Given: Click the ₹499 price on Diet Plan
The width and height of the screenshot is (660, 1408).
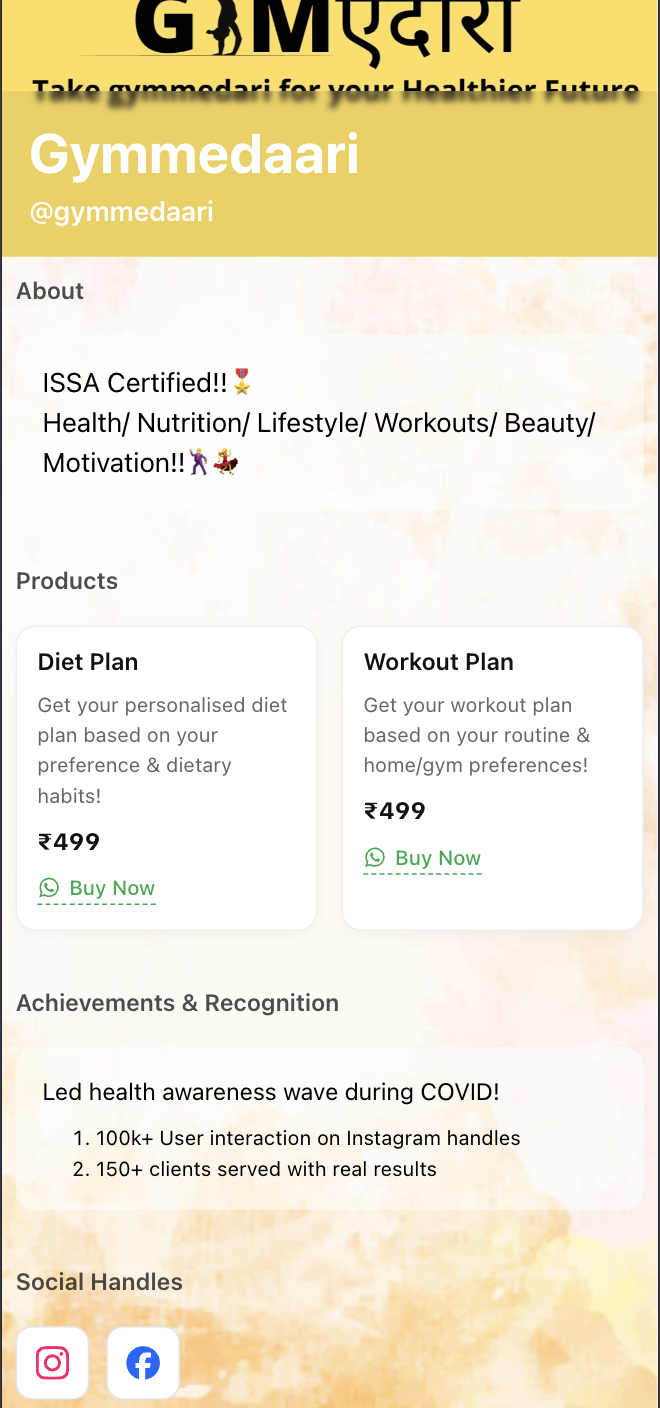Looking at the screenshot, I should point(69,841).
